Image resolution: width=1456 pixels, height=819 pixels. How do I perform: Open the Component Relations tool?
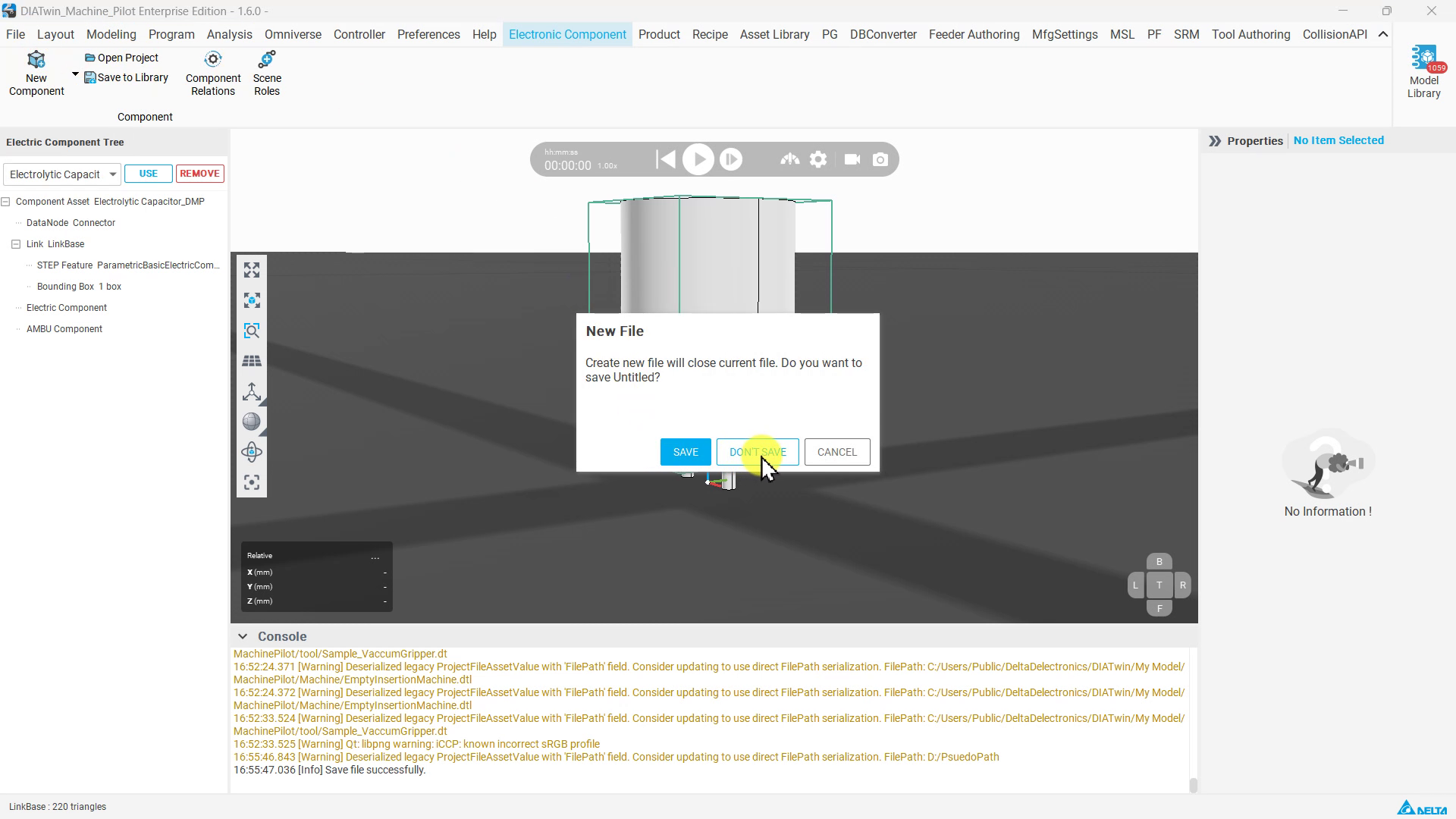click(213, 74)
